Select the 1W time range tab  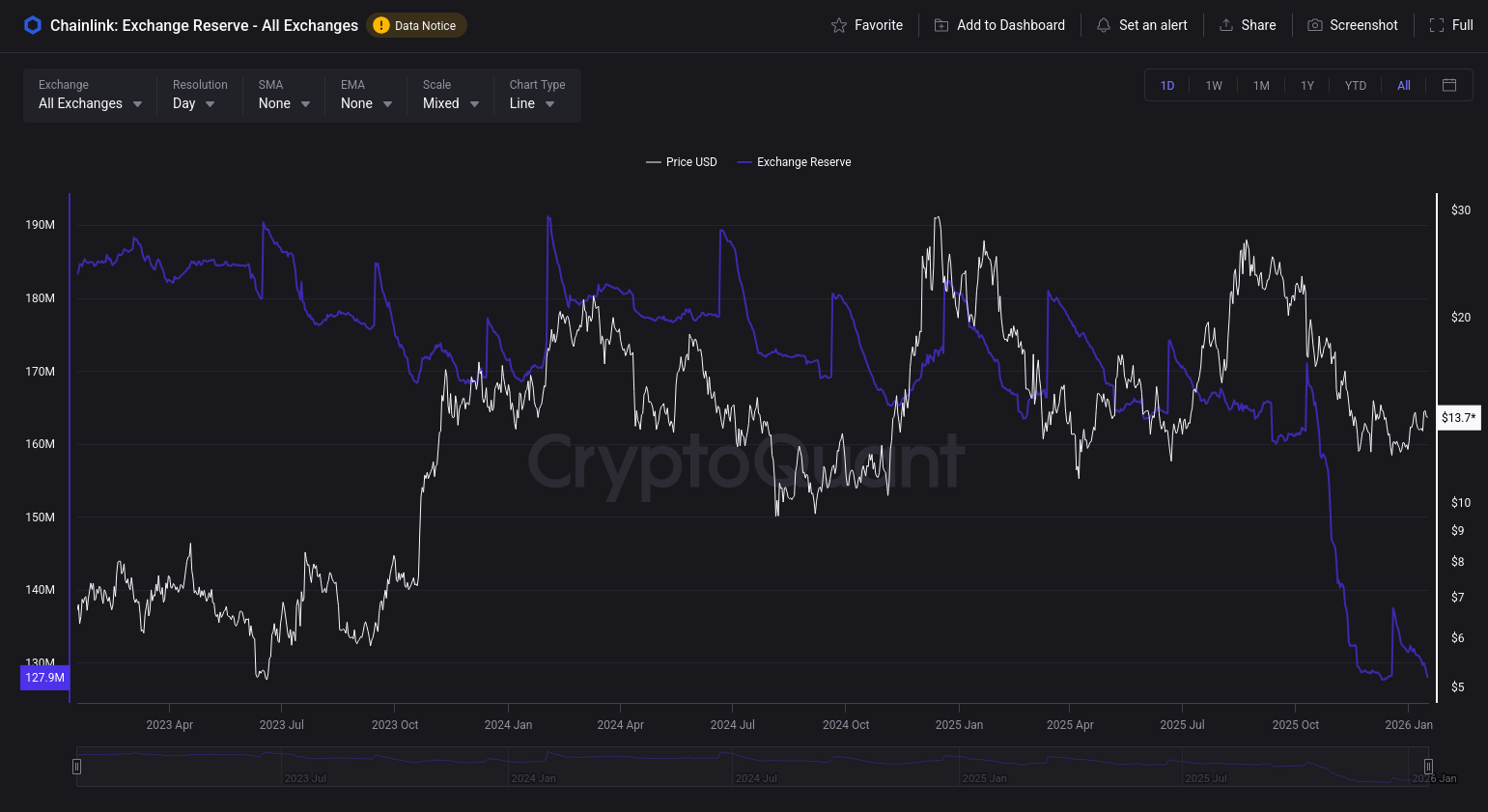tap(1214, 86)
